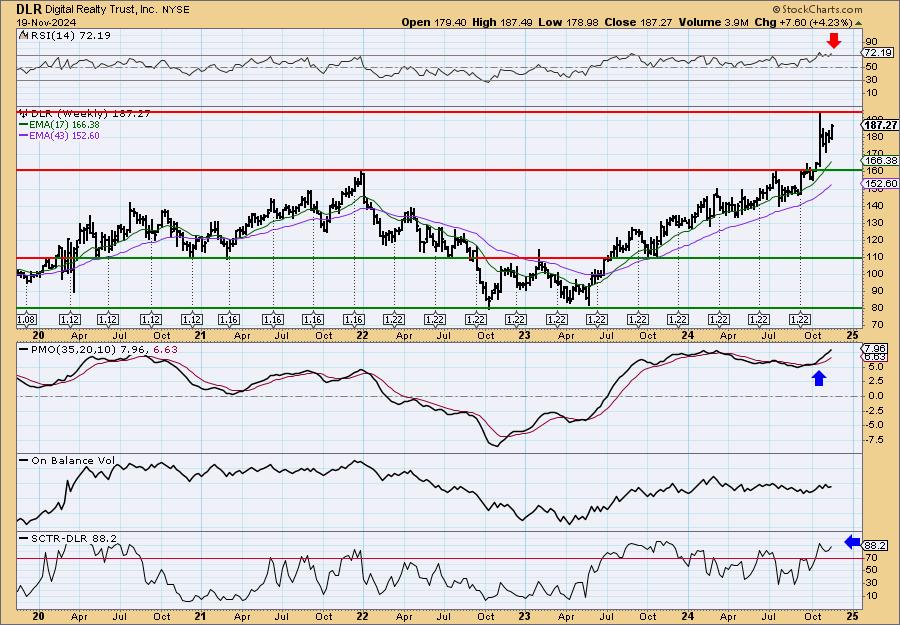The height and width of the screenshot is (625, 900).
Task: Click the High 187.49 value
Action: (502, 22)
